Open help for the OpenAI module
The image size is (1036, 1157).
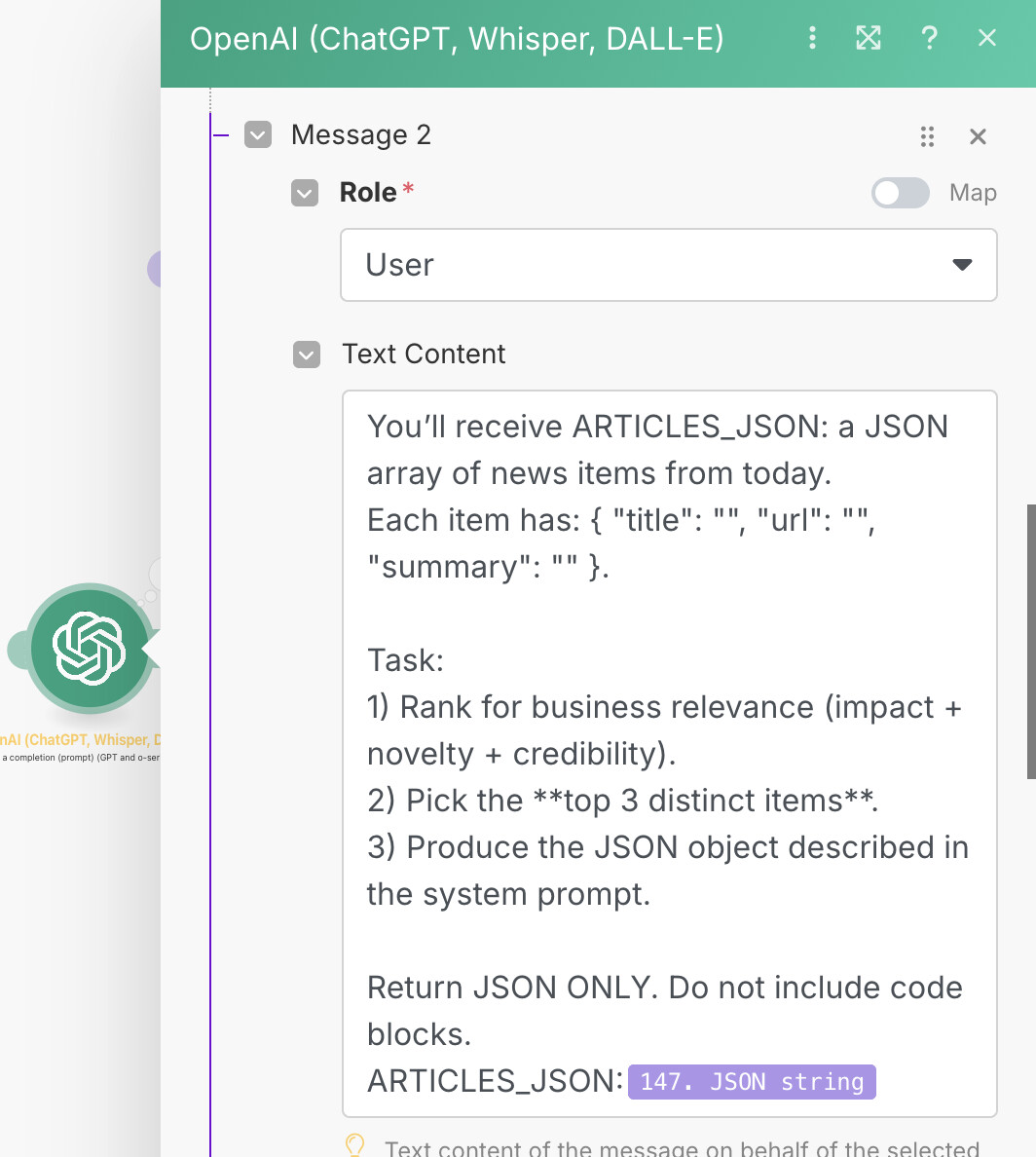click(x=929, y=38)
